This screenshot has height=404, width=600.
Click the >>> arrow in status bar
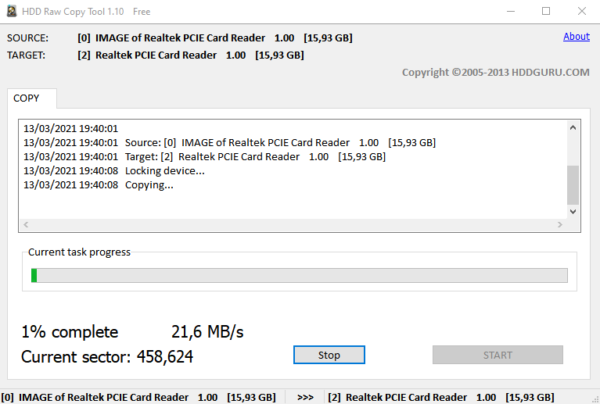pos(305,397)
